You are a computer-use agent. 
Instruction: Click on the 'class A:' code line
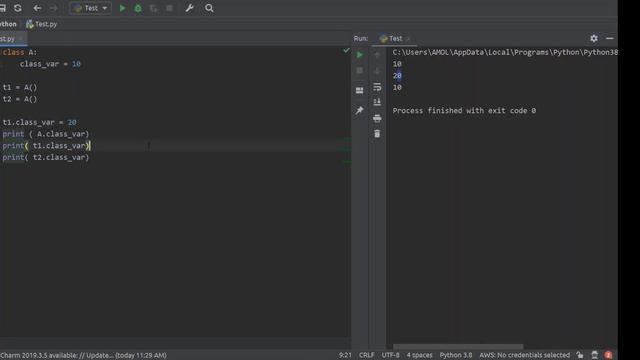(20, 52)
